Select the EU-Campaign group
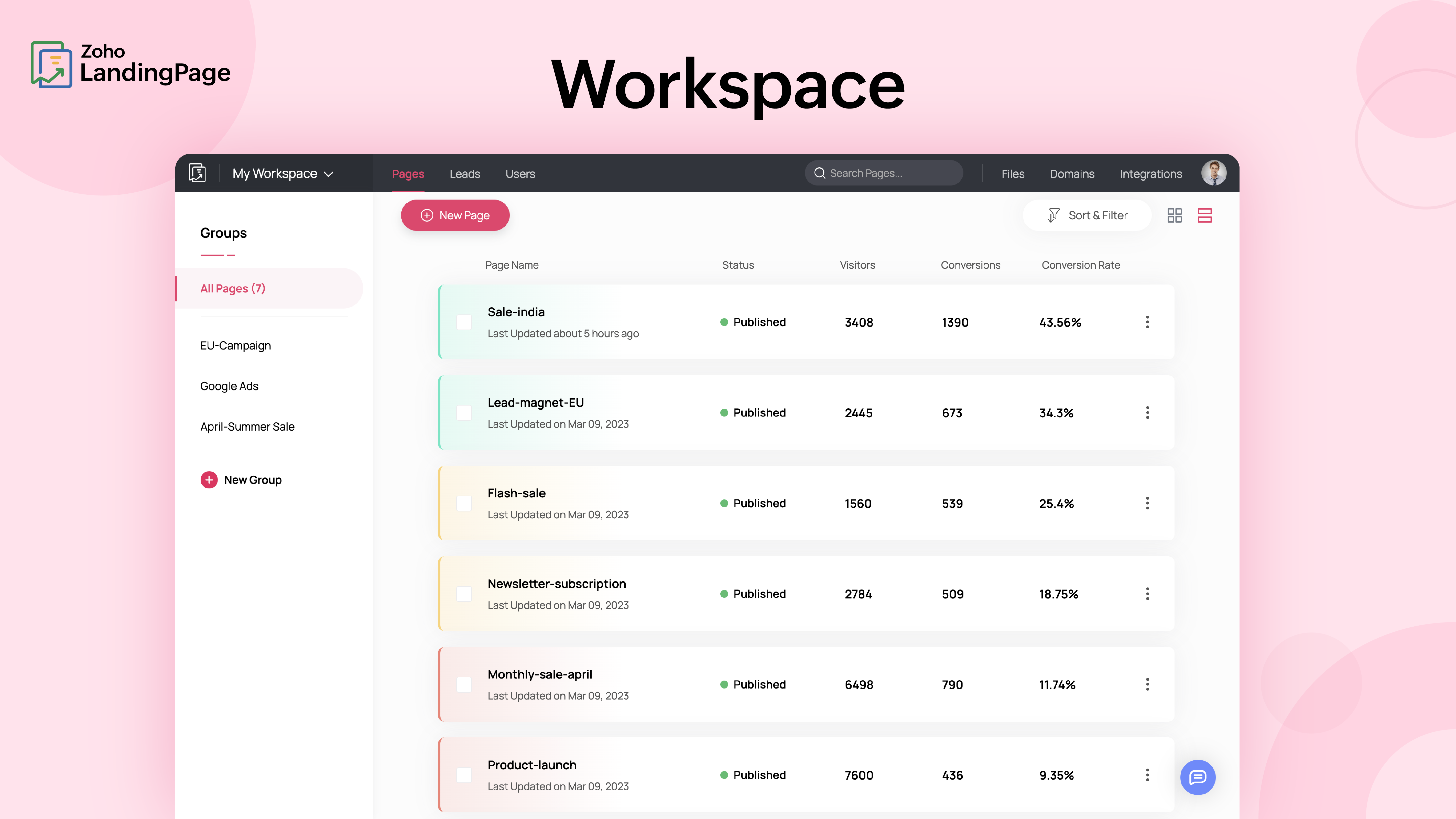Viewport: 1456px width, 819px height. point(236,345)
